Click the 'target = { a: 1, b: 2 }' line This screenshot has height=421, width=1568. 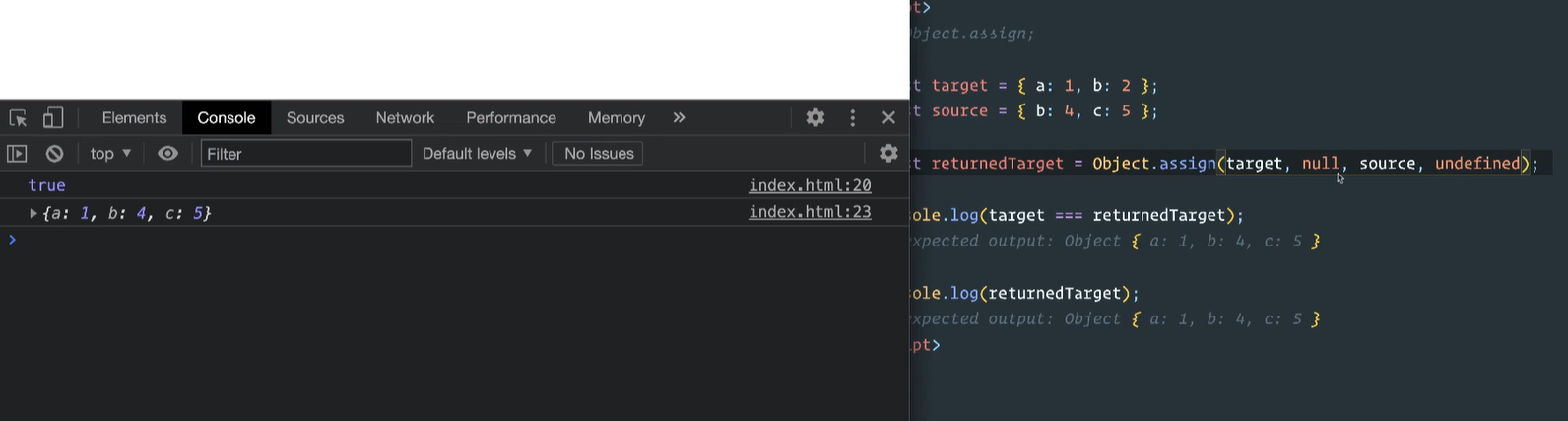(1045, 86)
